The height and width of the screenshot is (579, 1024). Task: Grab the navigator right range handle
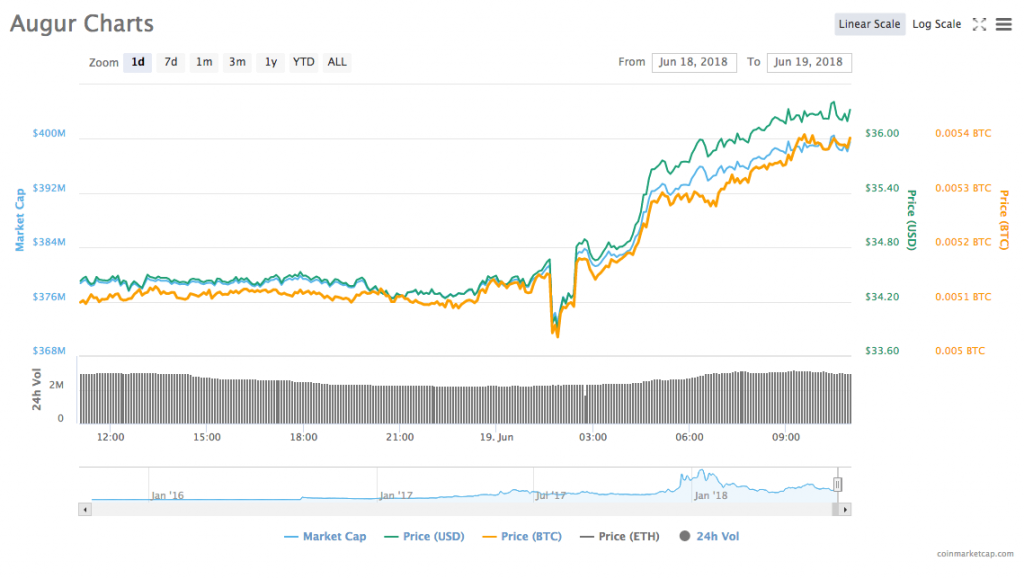(x=837, y=484)
